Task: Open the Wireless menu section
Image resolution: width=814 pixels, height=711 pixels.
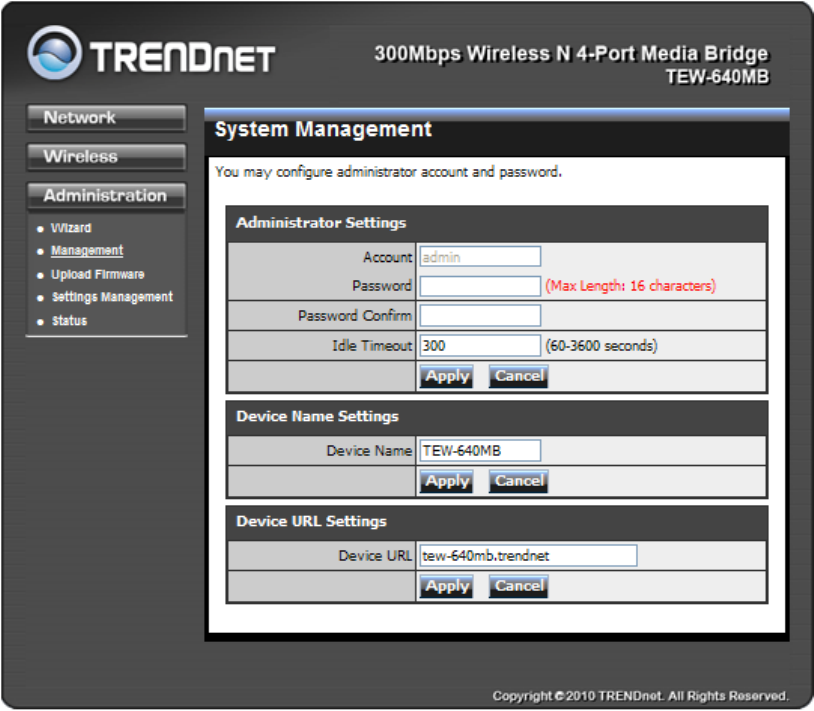Action: pos(106,157)
